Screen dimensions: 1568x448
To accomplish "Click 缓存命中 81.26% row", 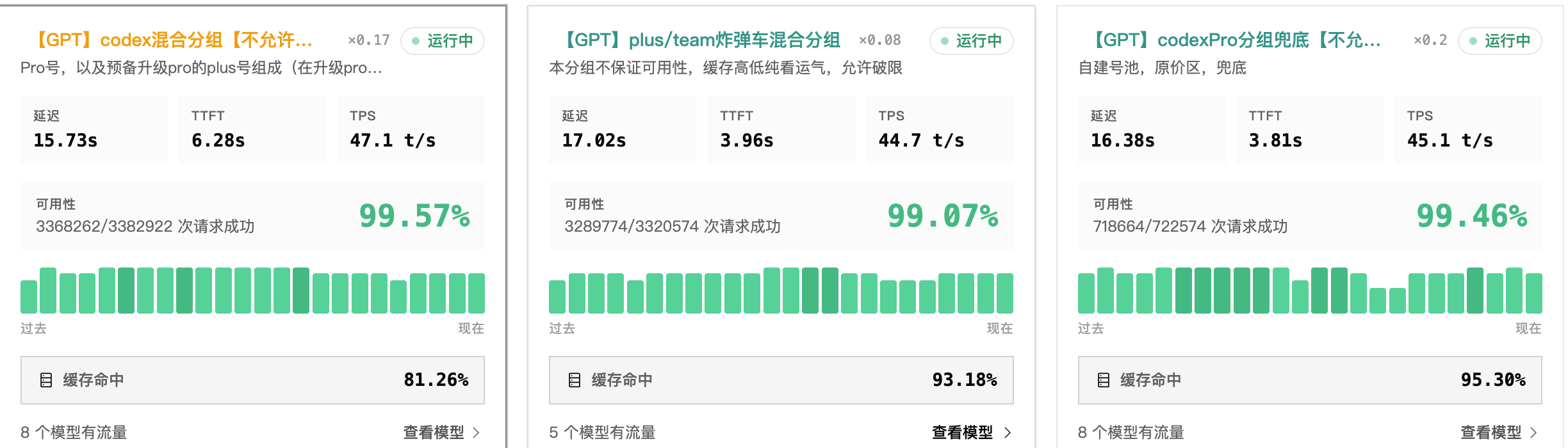I will pos(252,380).
